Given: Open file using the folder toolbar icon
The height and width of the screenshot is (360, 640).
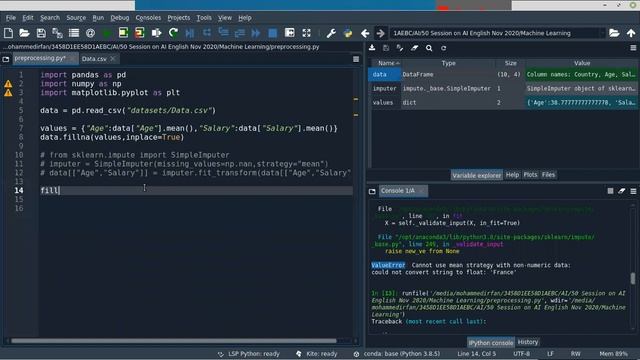Looking at the screenshot, I should point(24,33).
